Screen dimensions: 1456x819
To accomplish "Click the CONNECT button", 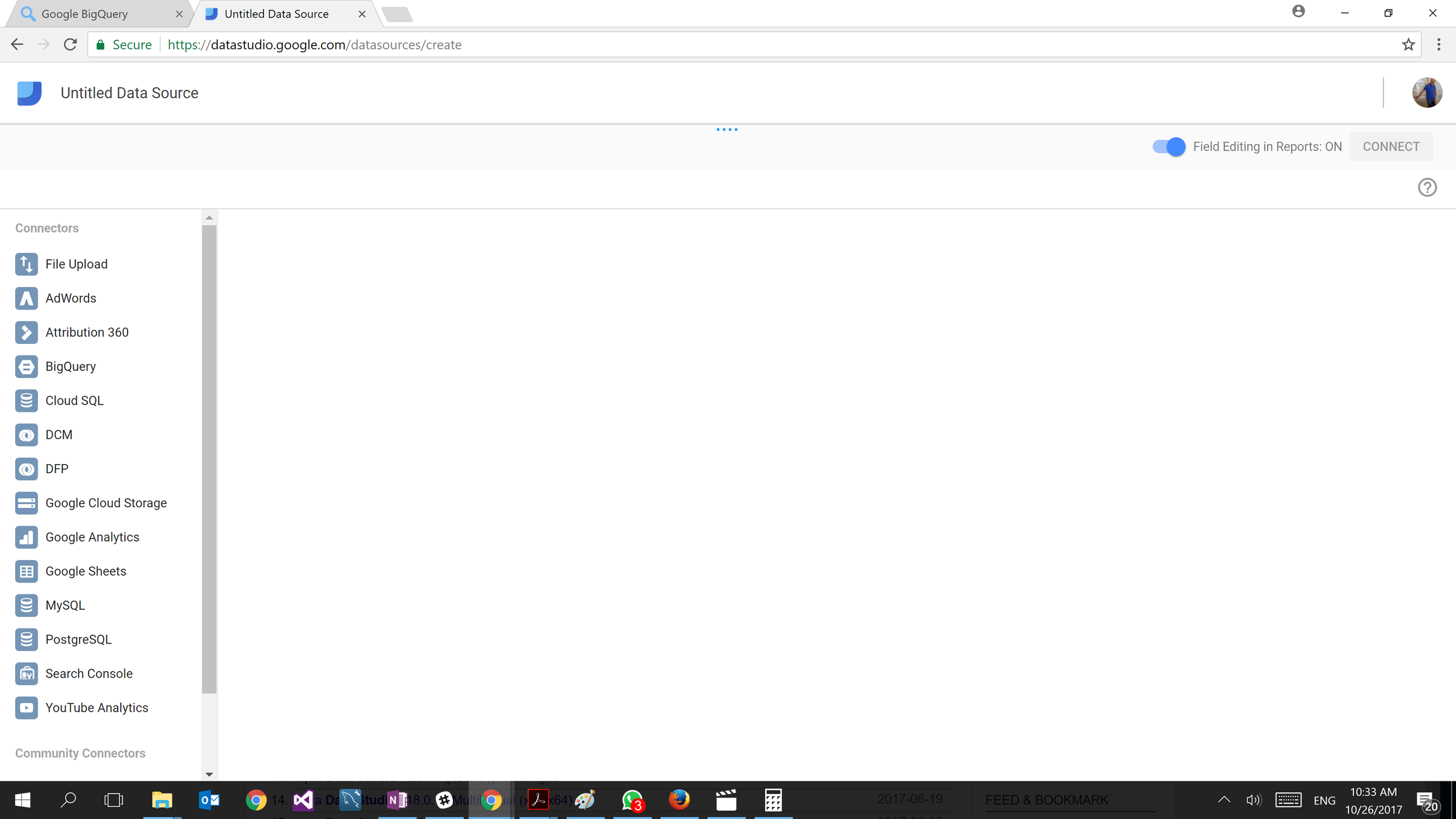I will coord(1391,147).
